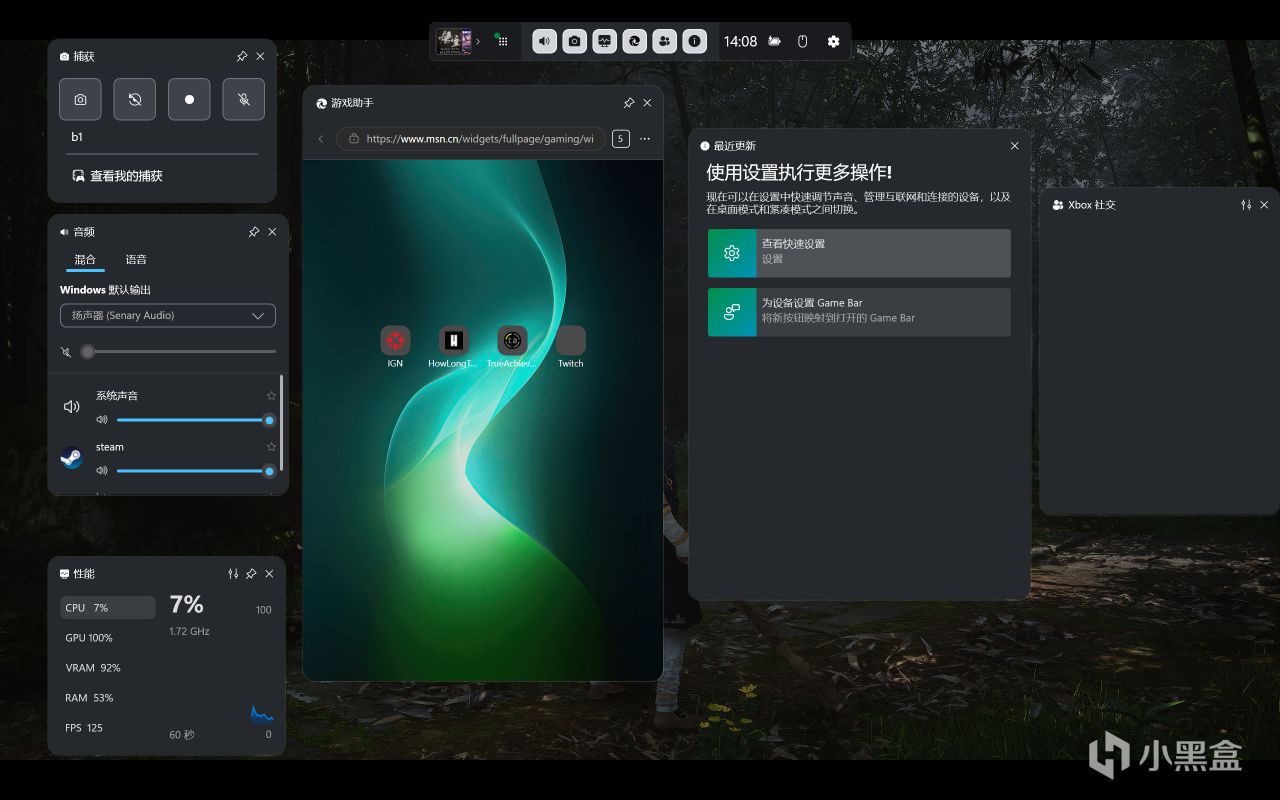
Task: Open 查看我的捕获 captures link
Action: (x=116, y=176)
